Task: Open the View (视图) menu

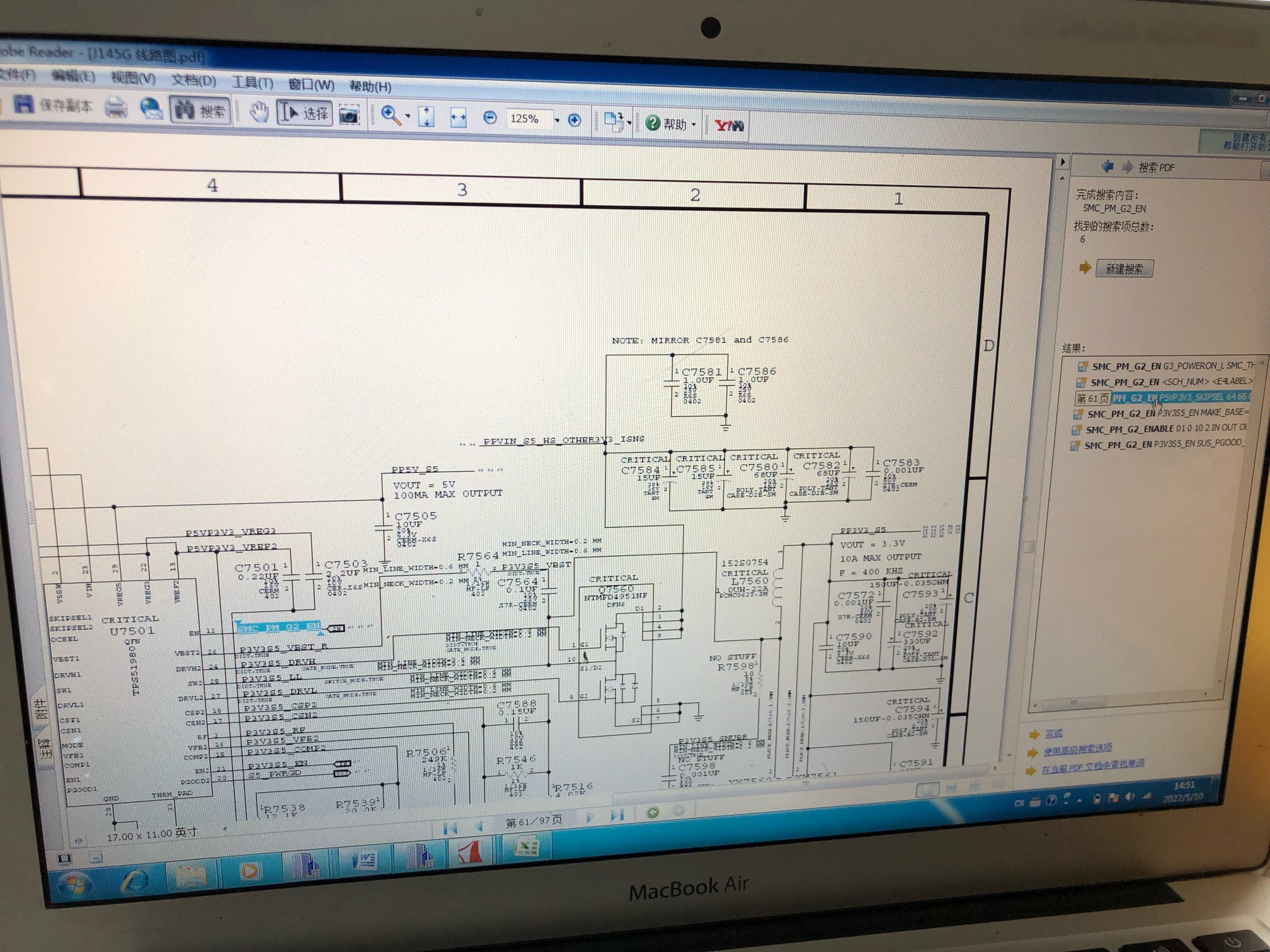Action: tap(133, 79)
